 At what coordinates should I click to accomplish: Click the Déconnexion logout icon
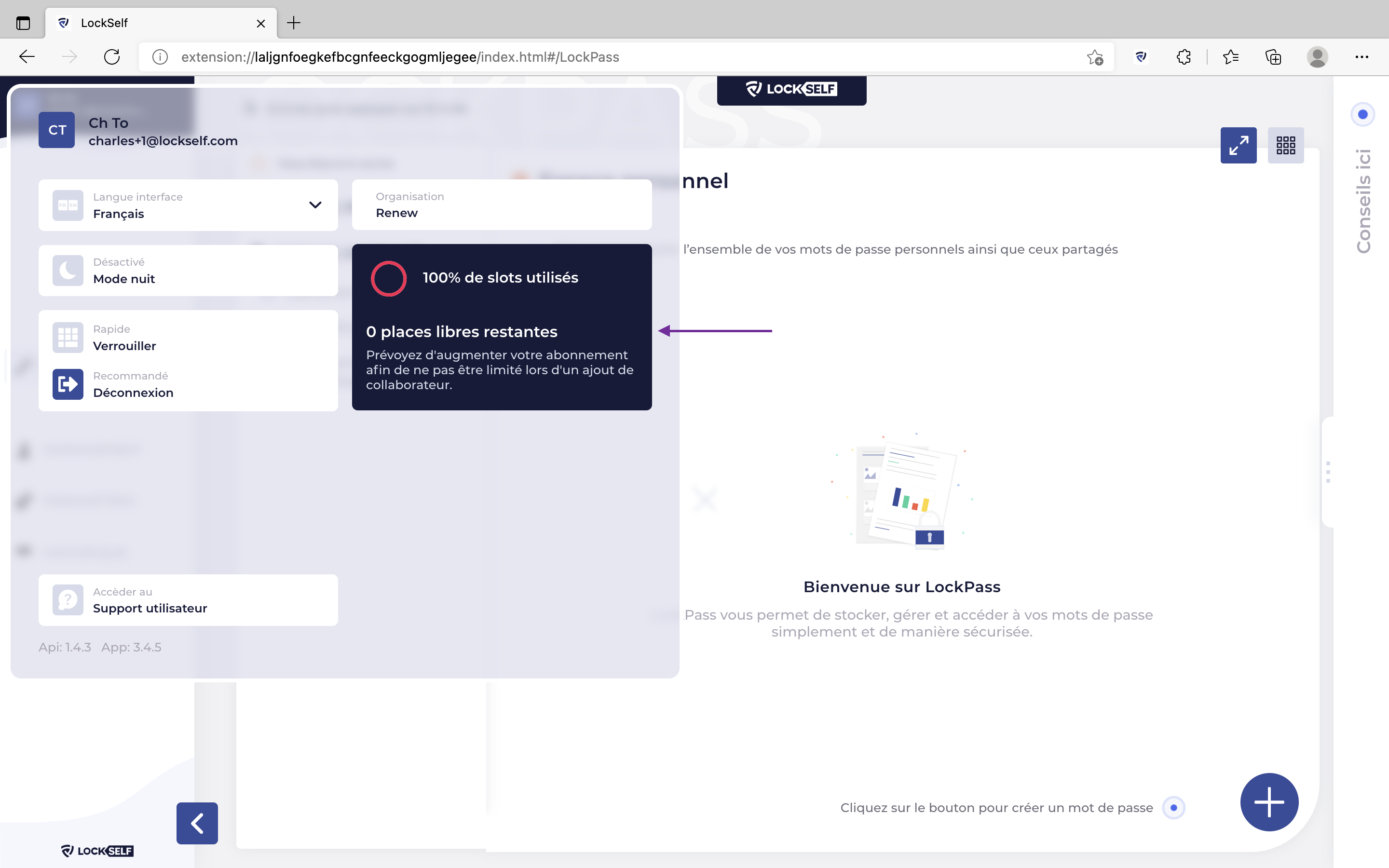point(68,384)
